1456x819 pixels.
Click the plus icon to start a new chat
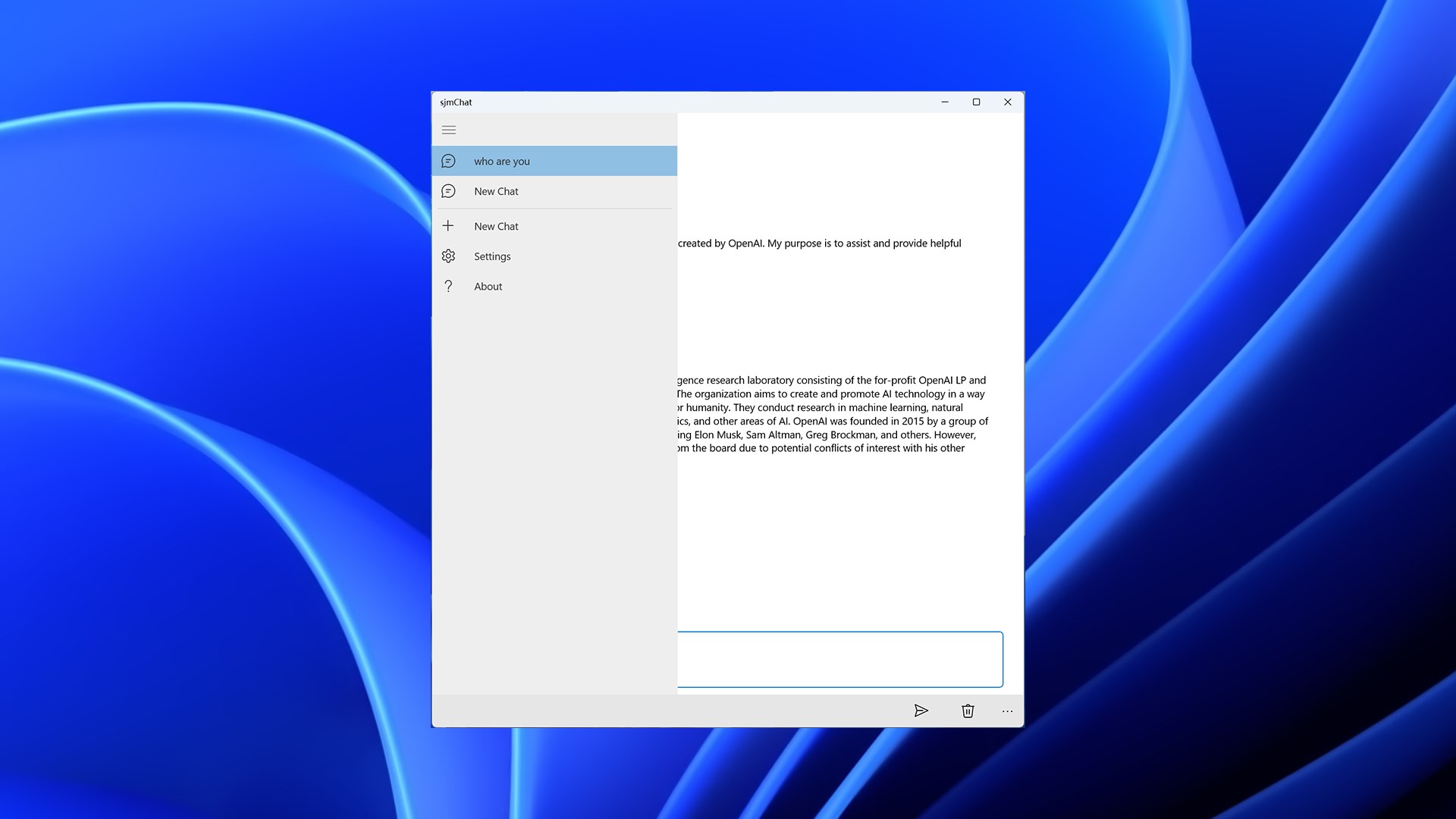pyautogui.click(x=449, y=226)
